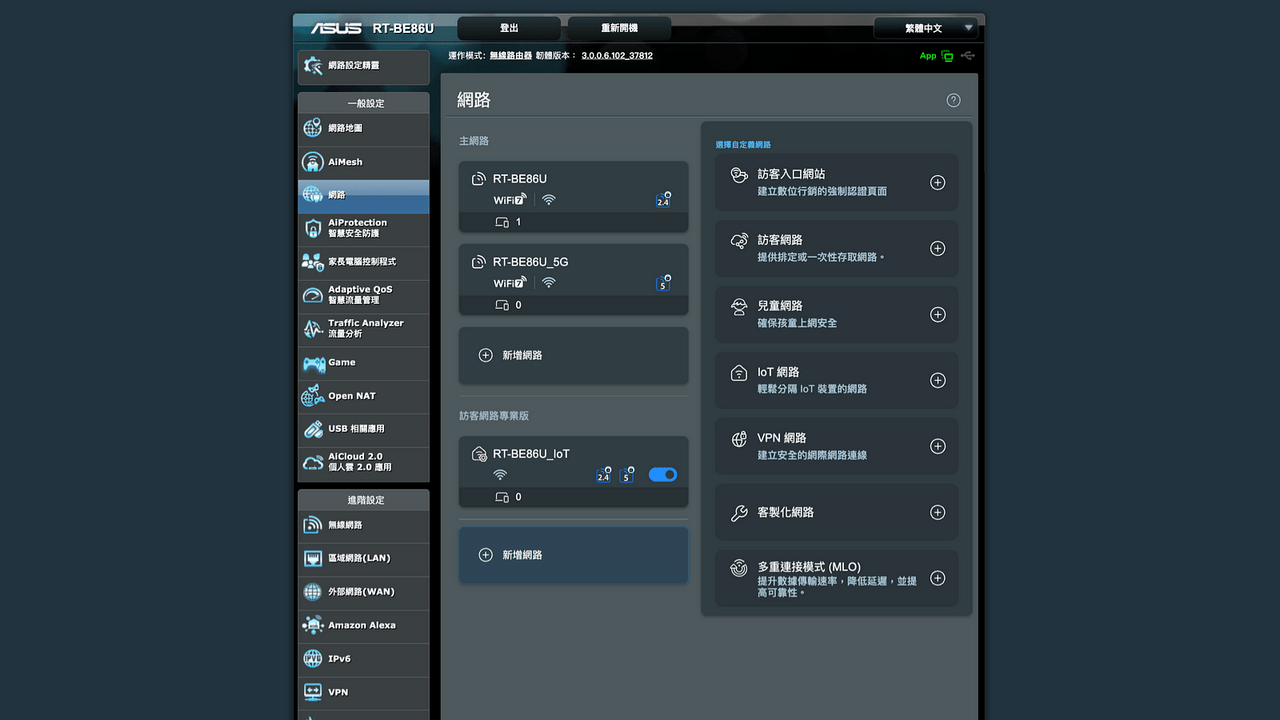This screenshot has height=720, width=1280.
Task: Click the 重新開機 button
Action: pos(619,28)
